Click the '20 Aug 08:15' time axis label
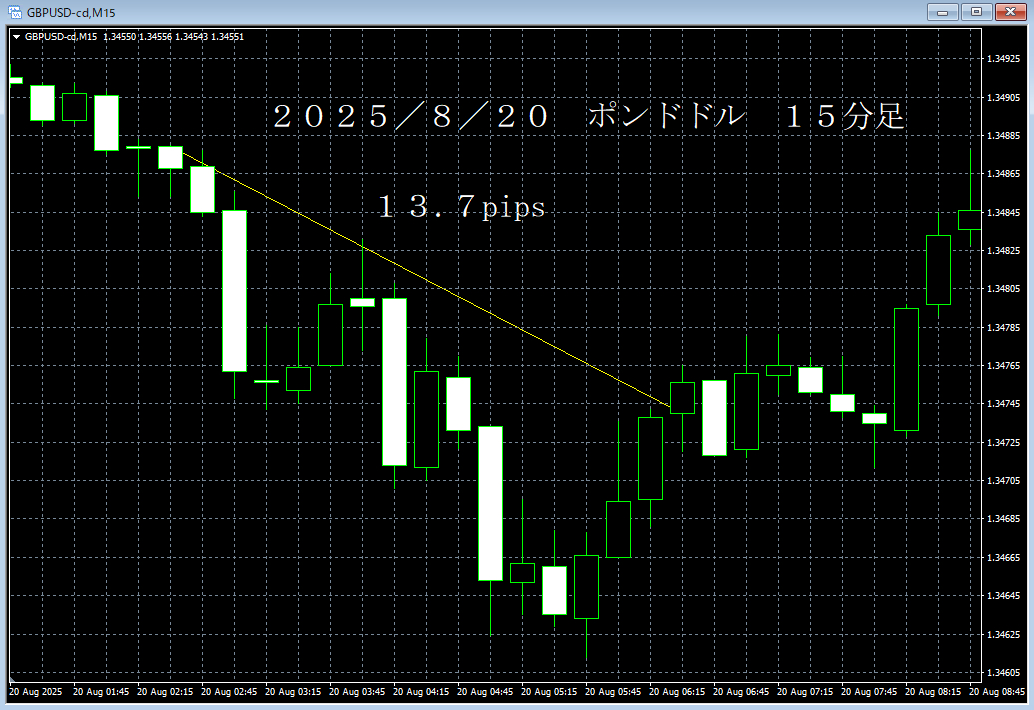Image resolution: width=1034 pixels, height=710 pixels. [x=932, y=692]
